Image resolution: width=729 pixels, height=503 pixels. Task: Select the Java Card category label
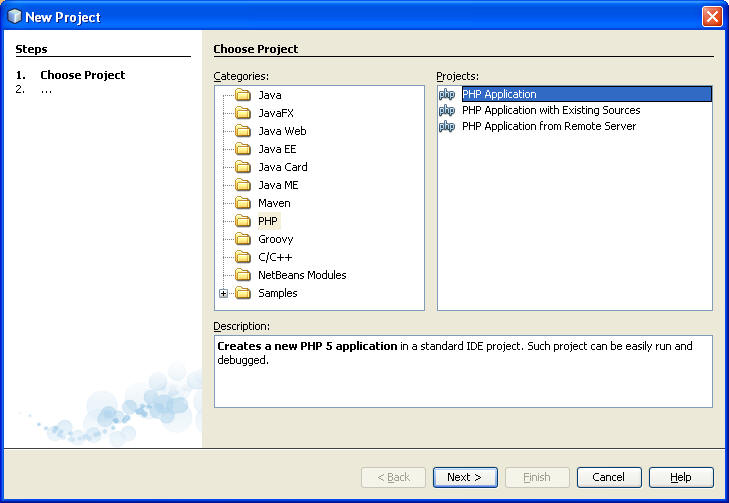pos(283,167)
